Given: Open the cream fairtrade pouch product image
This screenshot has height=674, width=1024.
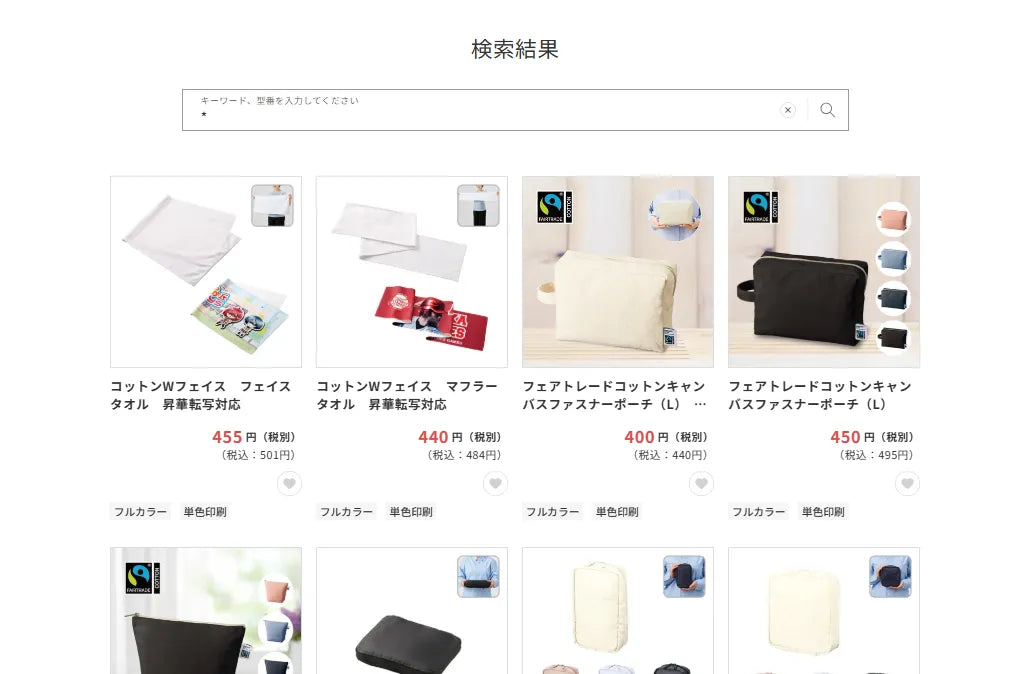Looking at the screenshot, I should 618,272.
